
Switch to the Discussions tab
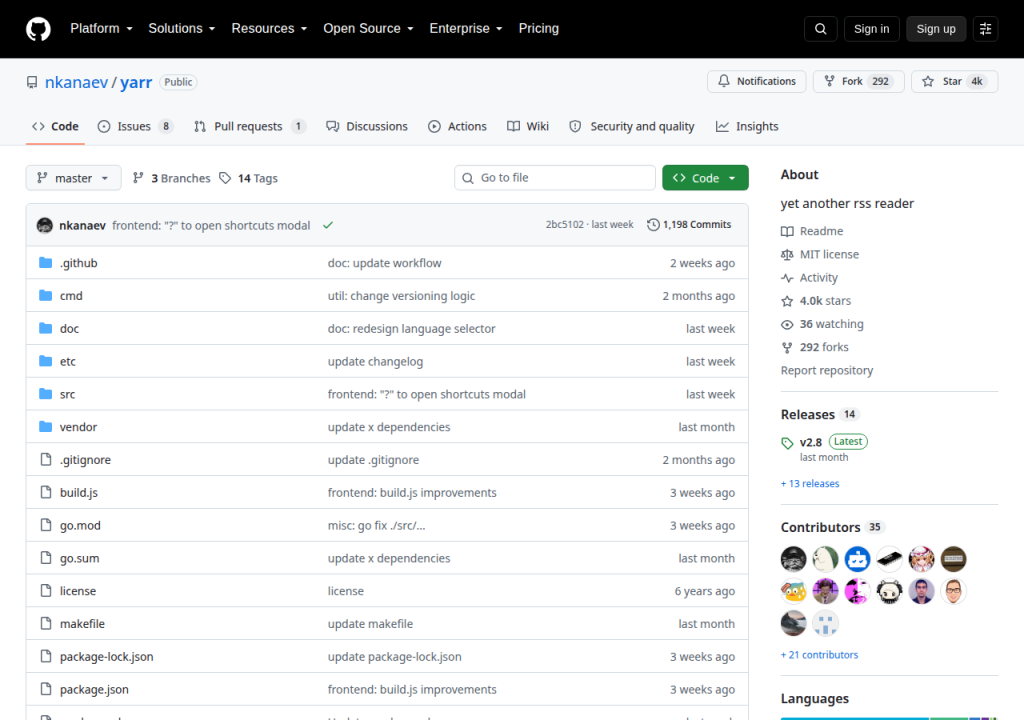pyautogui.click(x=367, y=126)
